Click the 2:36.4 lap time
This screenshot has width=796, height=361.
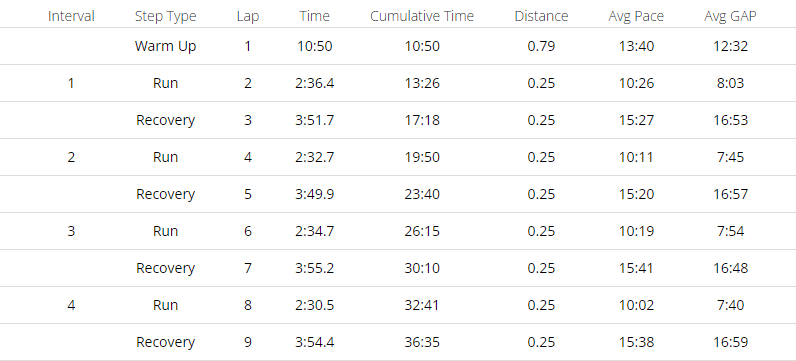coord(315,83)
